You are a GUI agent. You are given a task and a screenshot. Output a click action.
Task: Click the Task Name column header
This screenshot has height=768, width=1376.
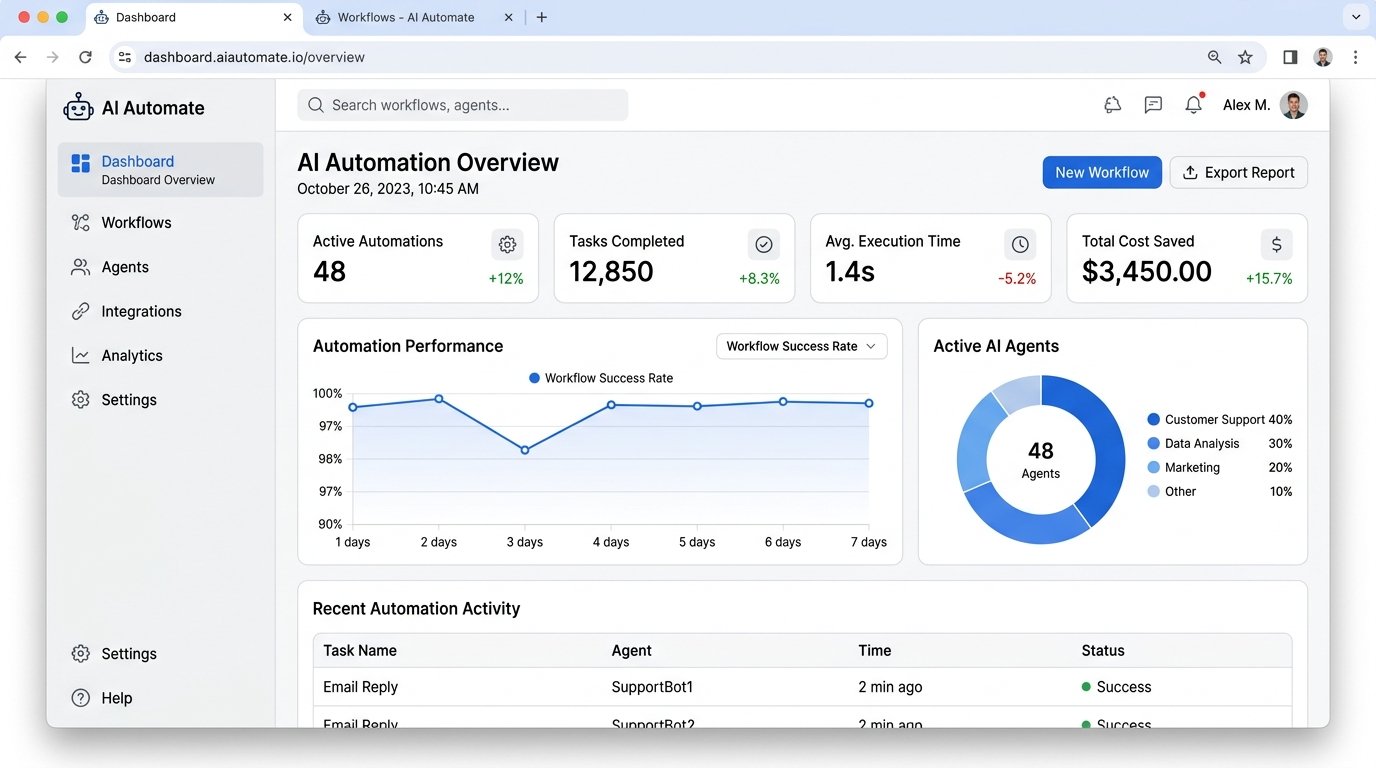pyautogui.click(x=360, y=650)
